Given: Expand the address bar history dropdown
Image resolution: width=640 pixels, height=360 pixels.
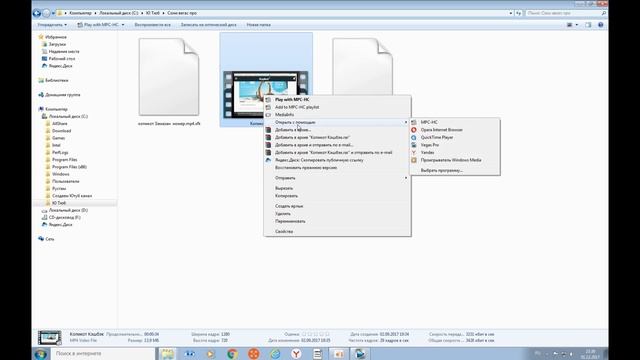Looking at the screenshot, I should 511,13.
